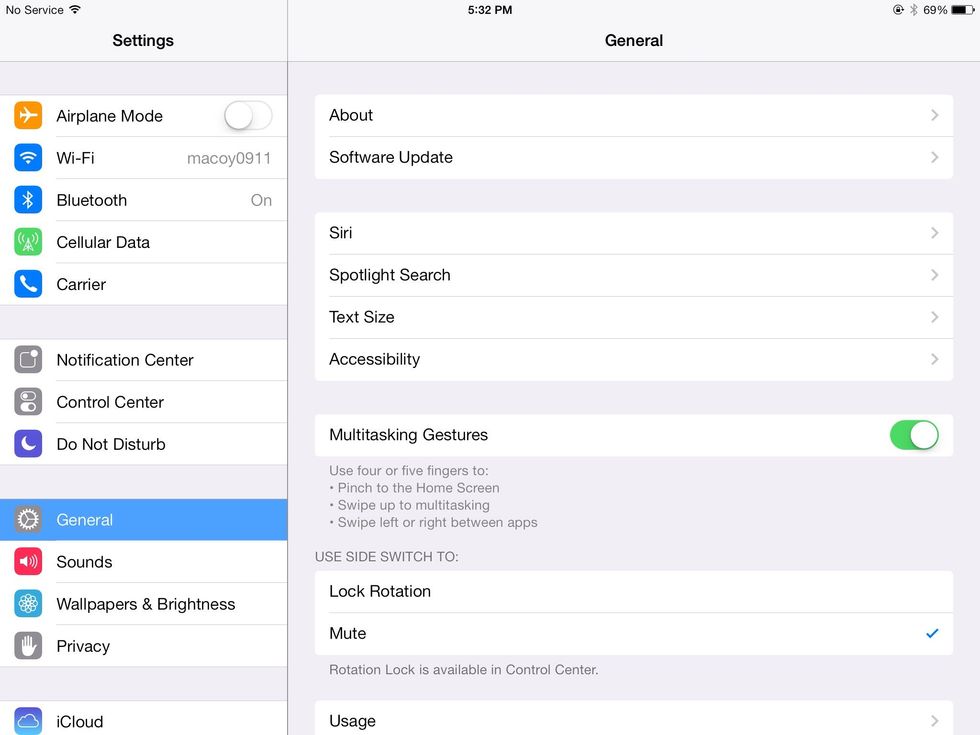Open Text Size settings
The height and width of the screenshot is (735, 980).
point(362,317)
